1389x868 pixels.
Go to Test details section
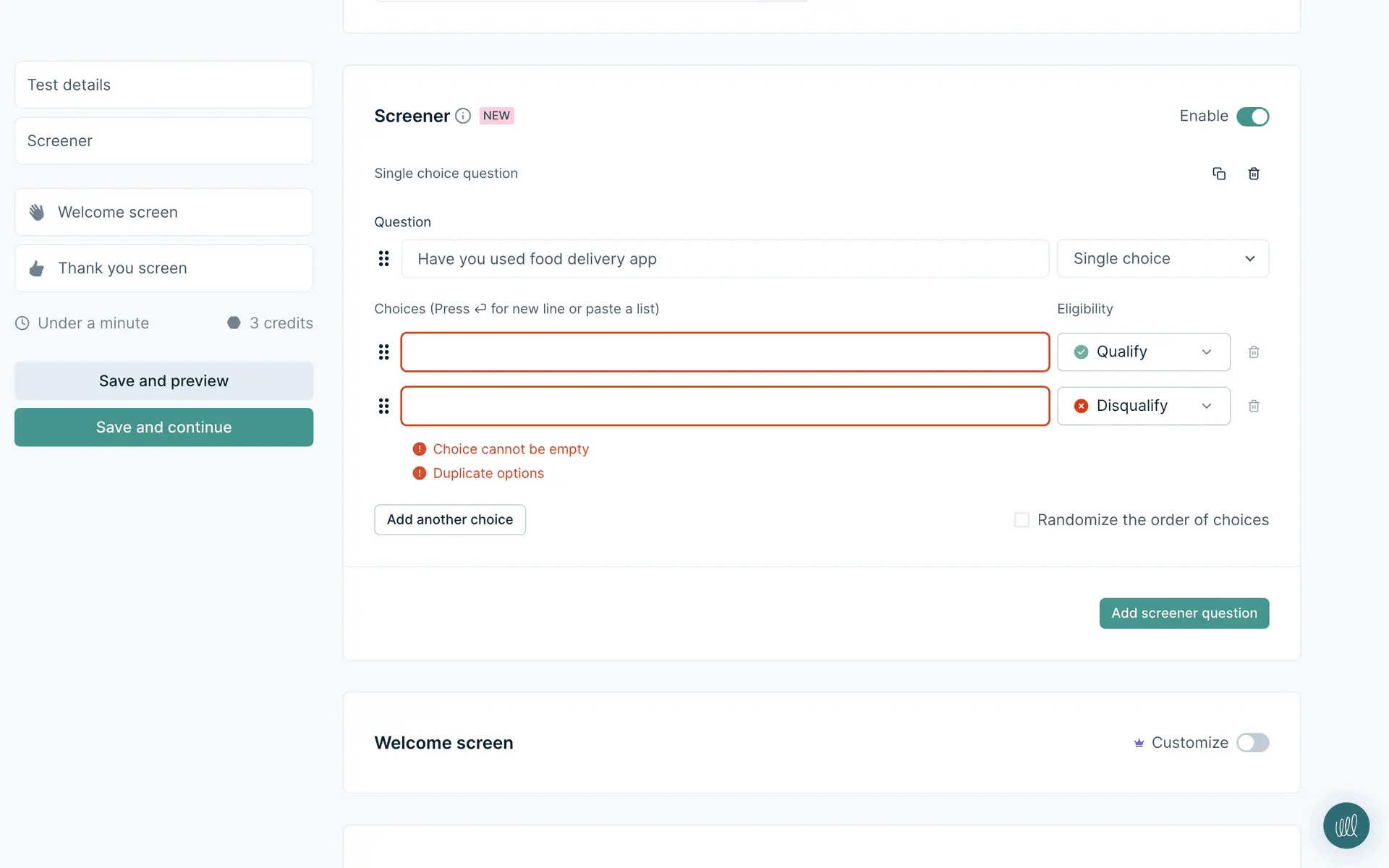point(163,85)
